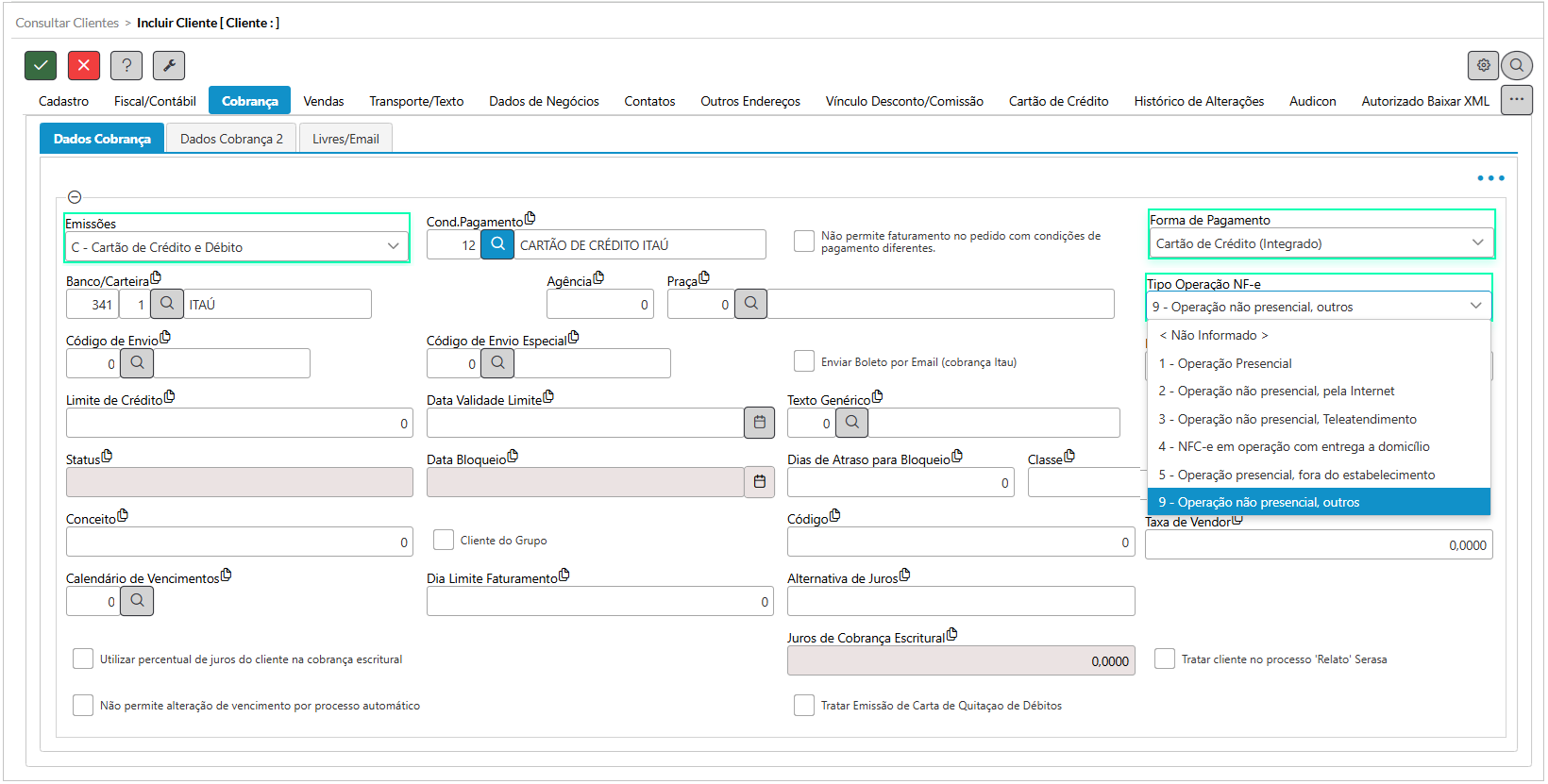
Task: Click the green checkmark confirm icon
Action: (41, 65)
